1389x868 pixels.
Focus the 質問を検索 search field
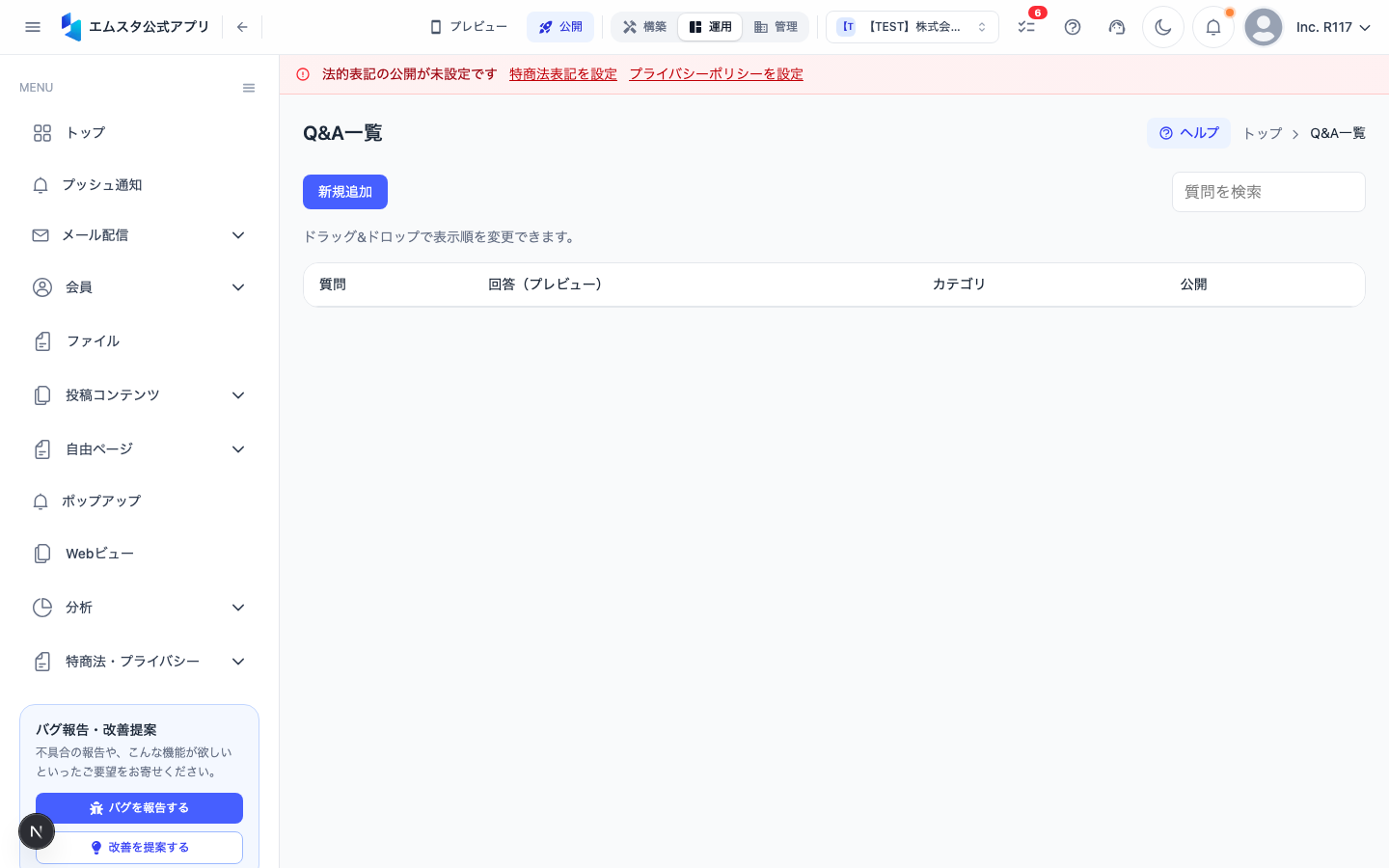pyautogui.click(x=1268, y=192)
